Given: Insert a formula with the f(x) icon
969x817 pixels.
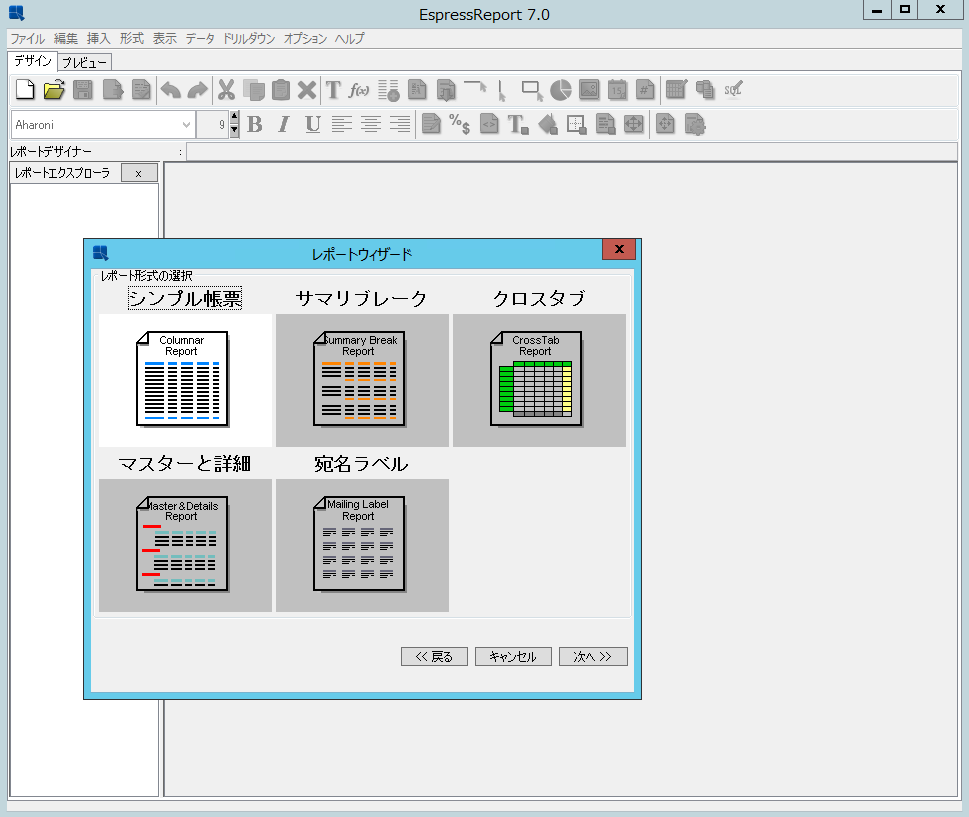Looking at the screenshot, I should click(359, 90).
